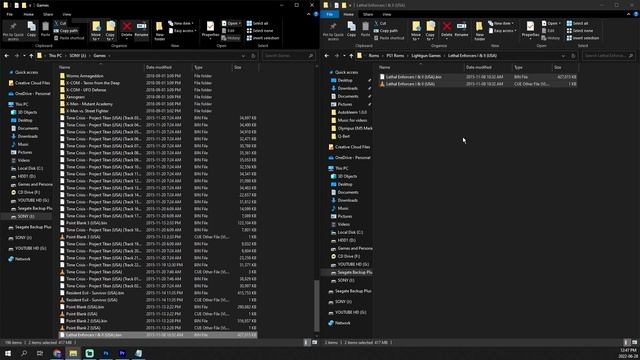The width and height of the screenshot is (640, 360).
Task: Select X-Men vs. Street Fighter folder
Action: pos(88,111)
